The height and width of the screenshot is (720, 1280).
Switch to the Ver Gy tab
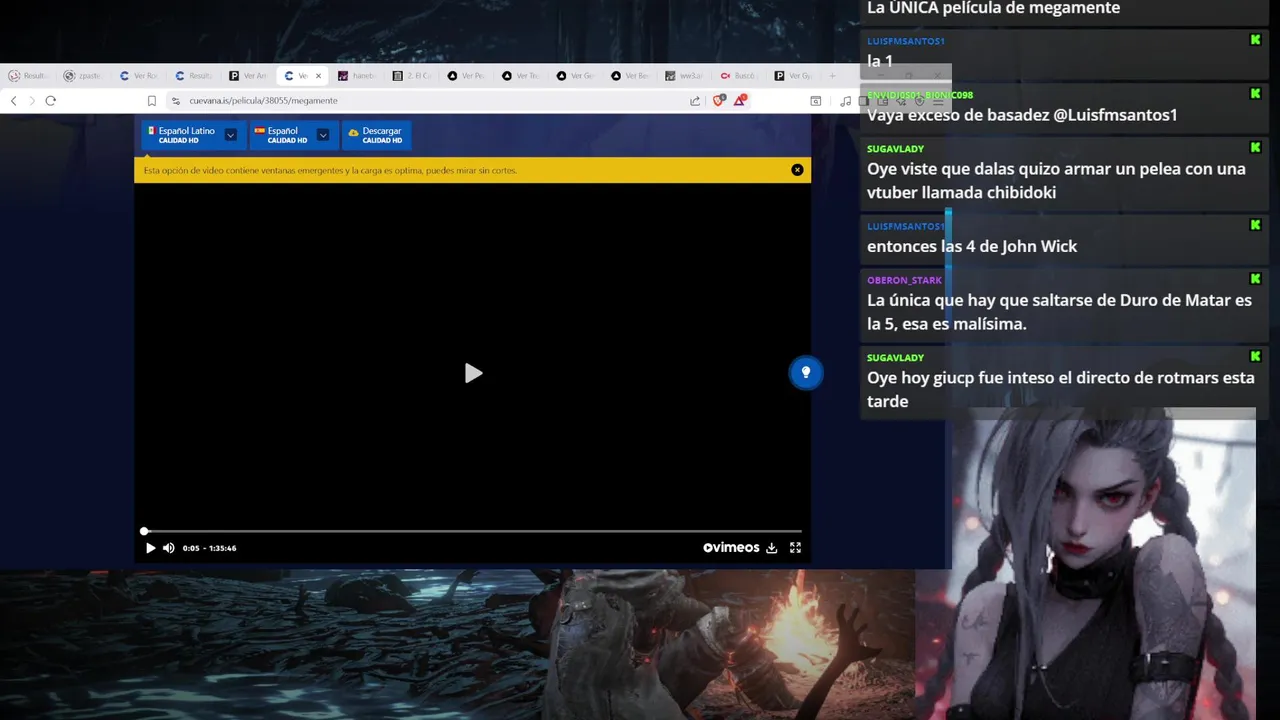[x=795, y=76]
